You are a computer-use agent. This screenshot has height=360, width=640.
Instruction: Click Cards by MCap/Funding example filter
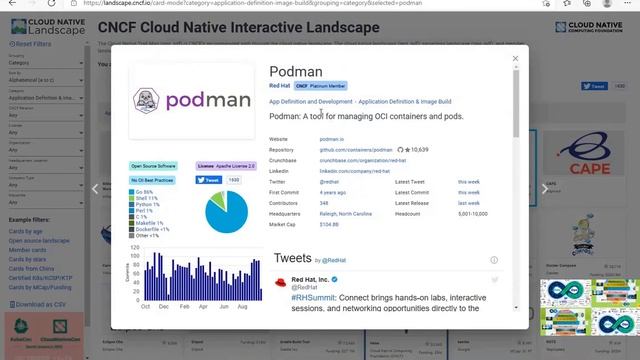pyautogui.click(x=40, y=287)
